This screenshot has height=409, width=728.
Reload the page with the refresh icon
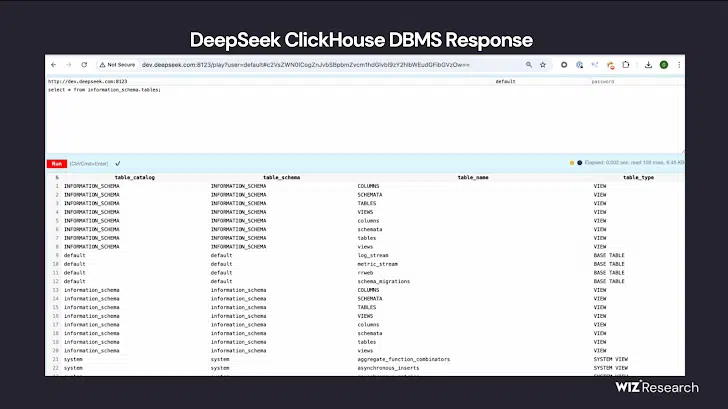point(84,65)
